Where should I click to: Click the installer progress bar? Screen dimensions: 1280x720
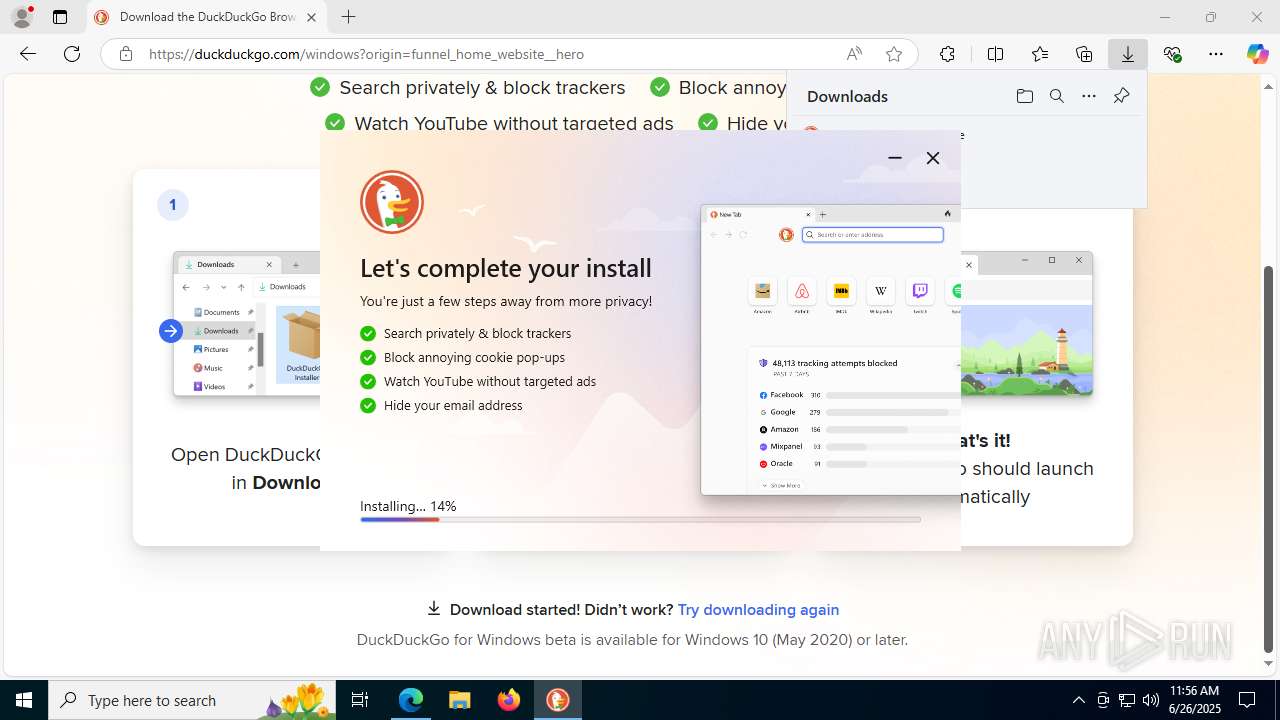640,519
